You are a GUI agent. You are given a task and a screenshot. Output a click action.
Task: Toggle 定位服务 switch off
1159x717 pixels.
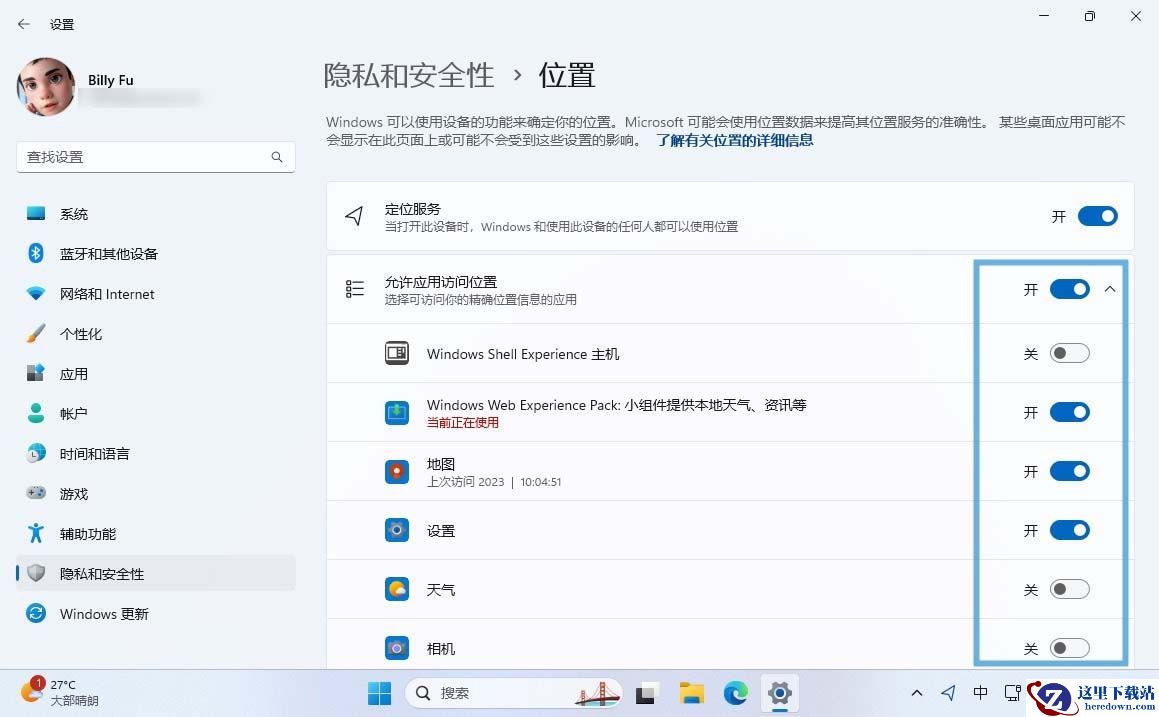tap(1098, 217)
